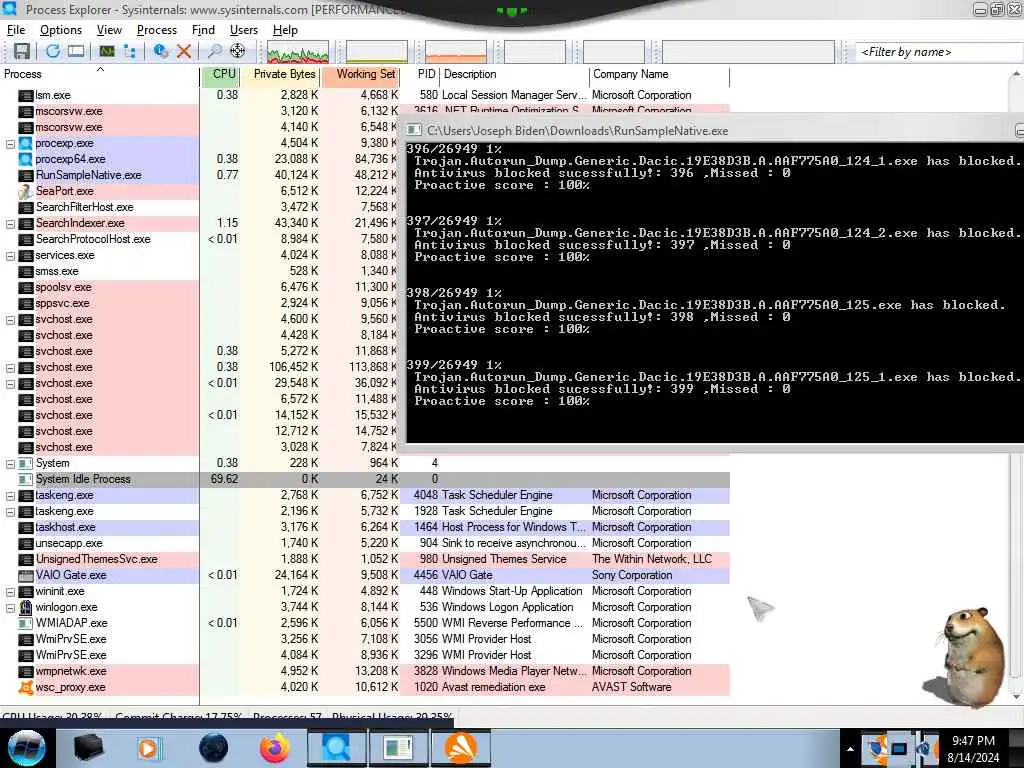
Task: Open the CPU usage history graph
Action: (x=298, y=52)
